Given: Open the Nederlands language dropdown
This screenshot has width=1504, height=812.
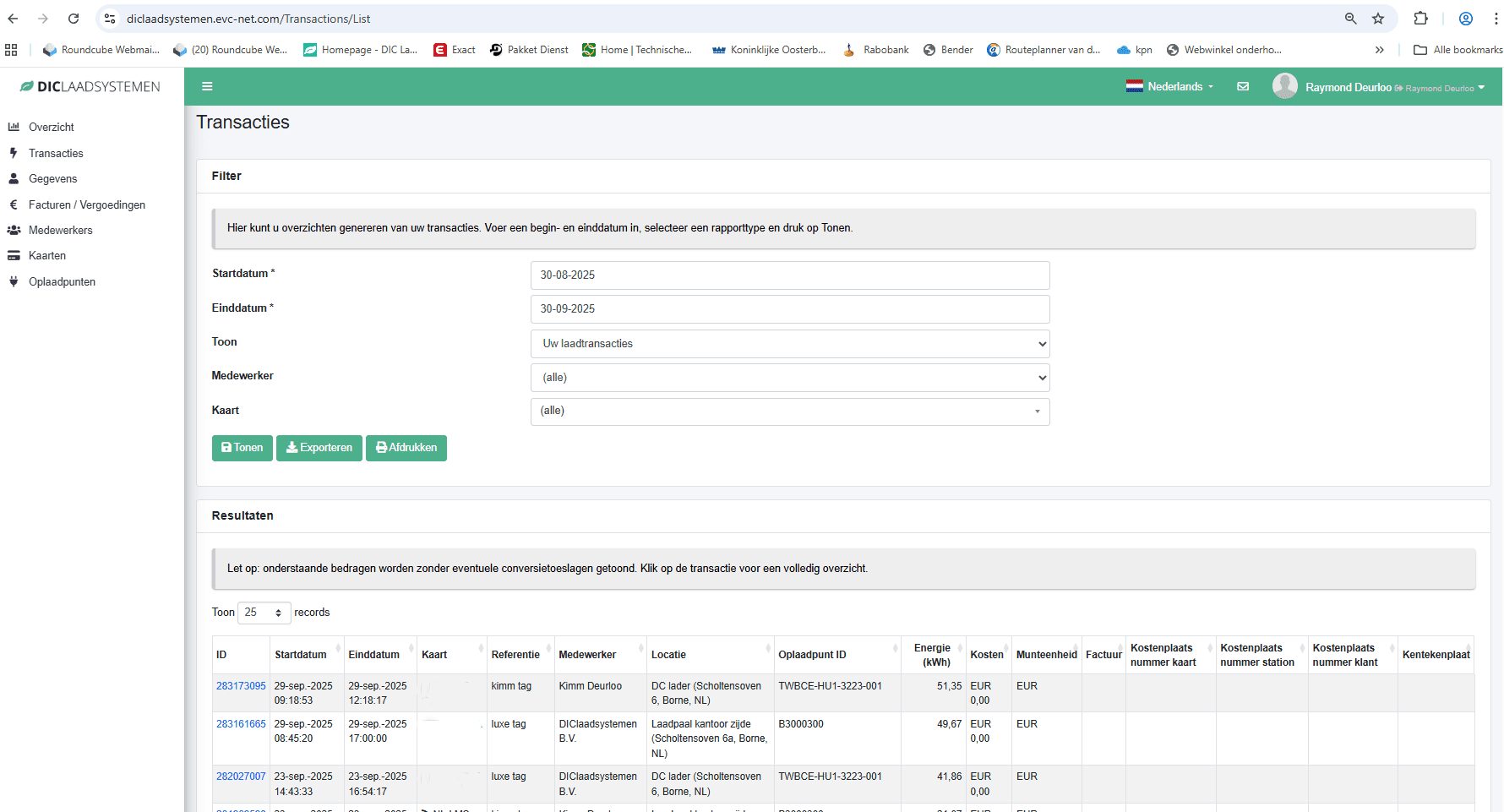Looking at the screenshot, I should point(1169,86).
